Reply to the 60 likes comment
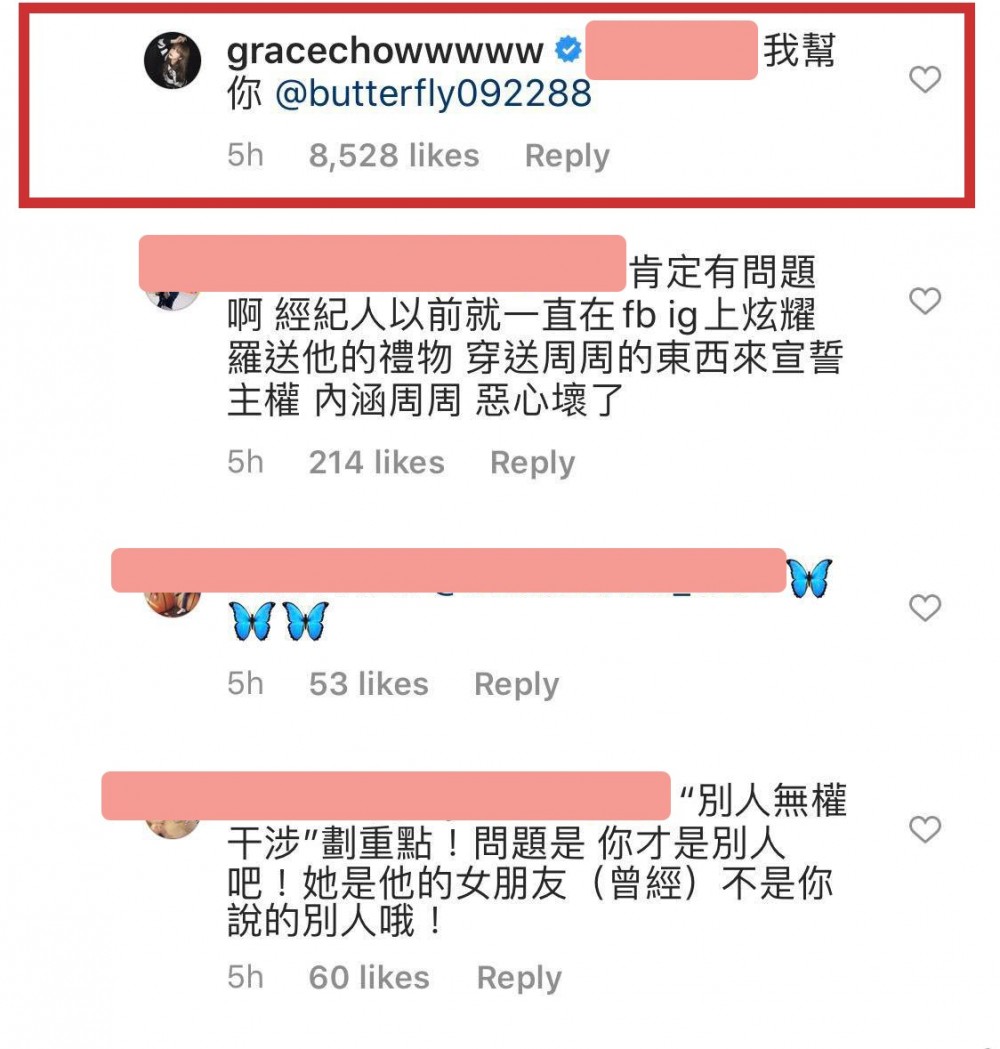 tap(519, 978)
